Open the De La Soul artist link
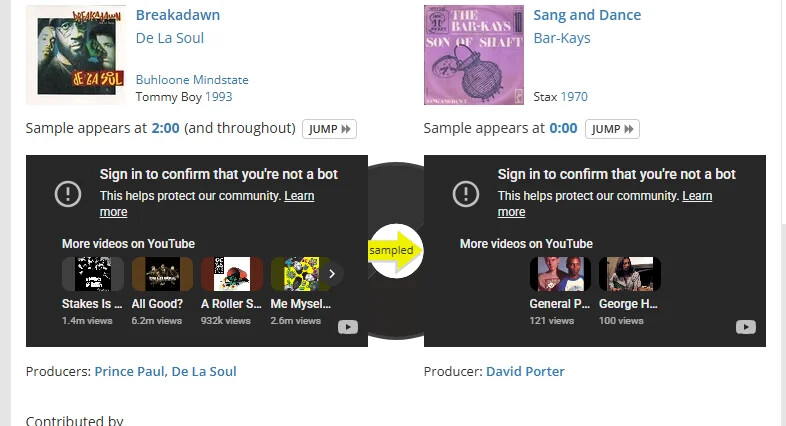The width and height of the screenshot is (786, 426). click(169, 38)
